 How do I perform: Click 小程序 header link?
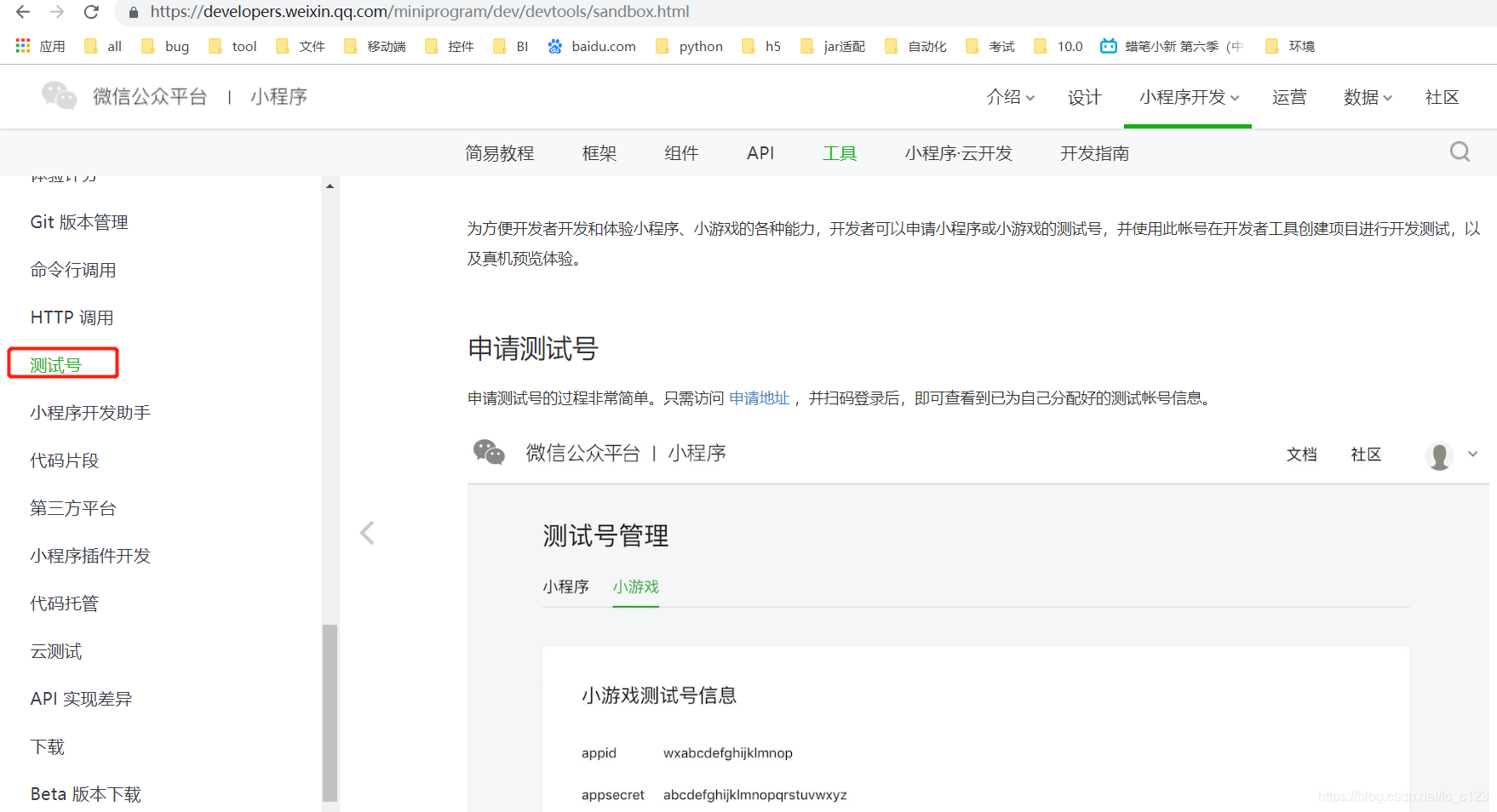(x=278, y=97)
